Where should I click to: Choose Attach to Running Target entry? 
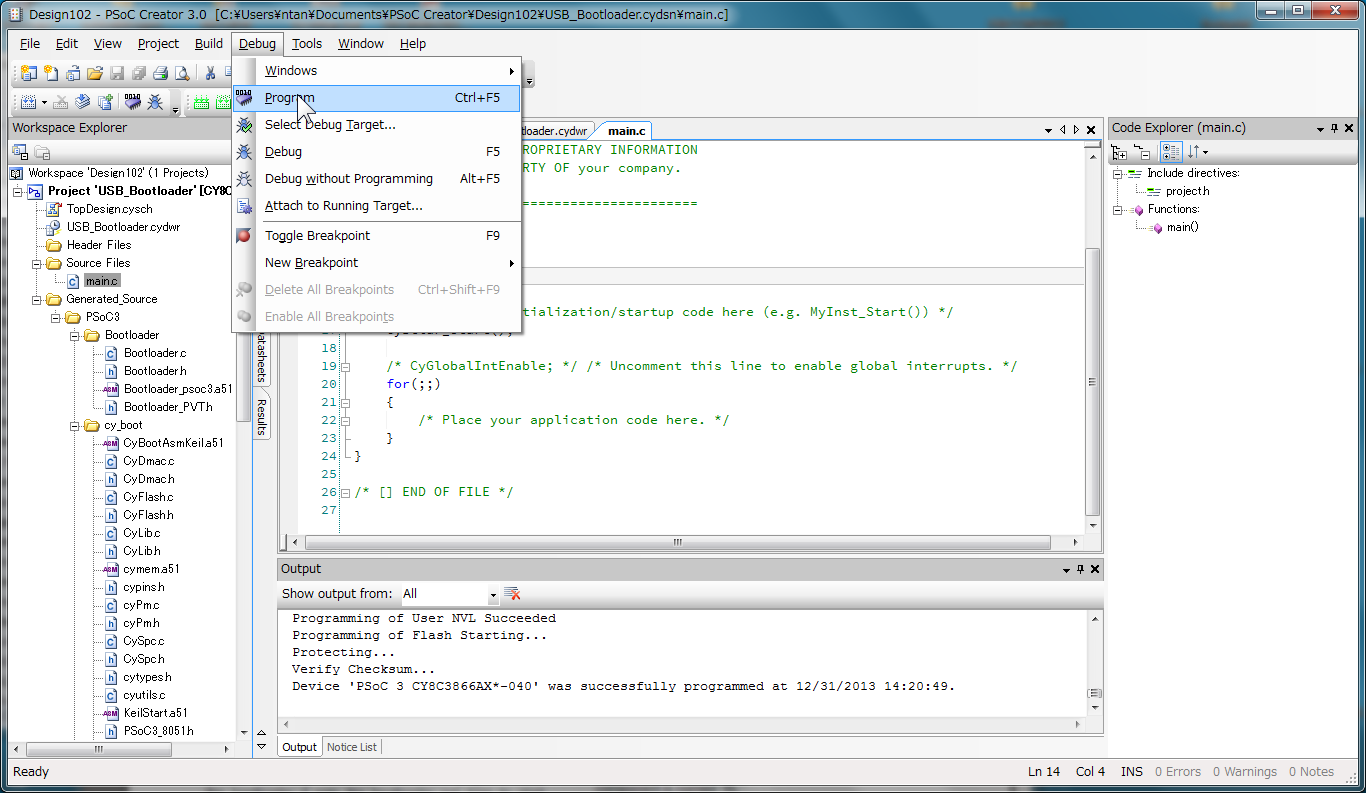(377, 206)
